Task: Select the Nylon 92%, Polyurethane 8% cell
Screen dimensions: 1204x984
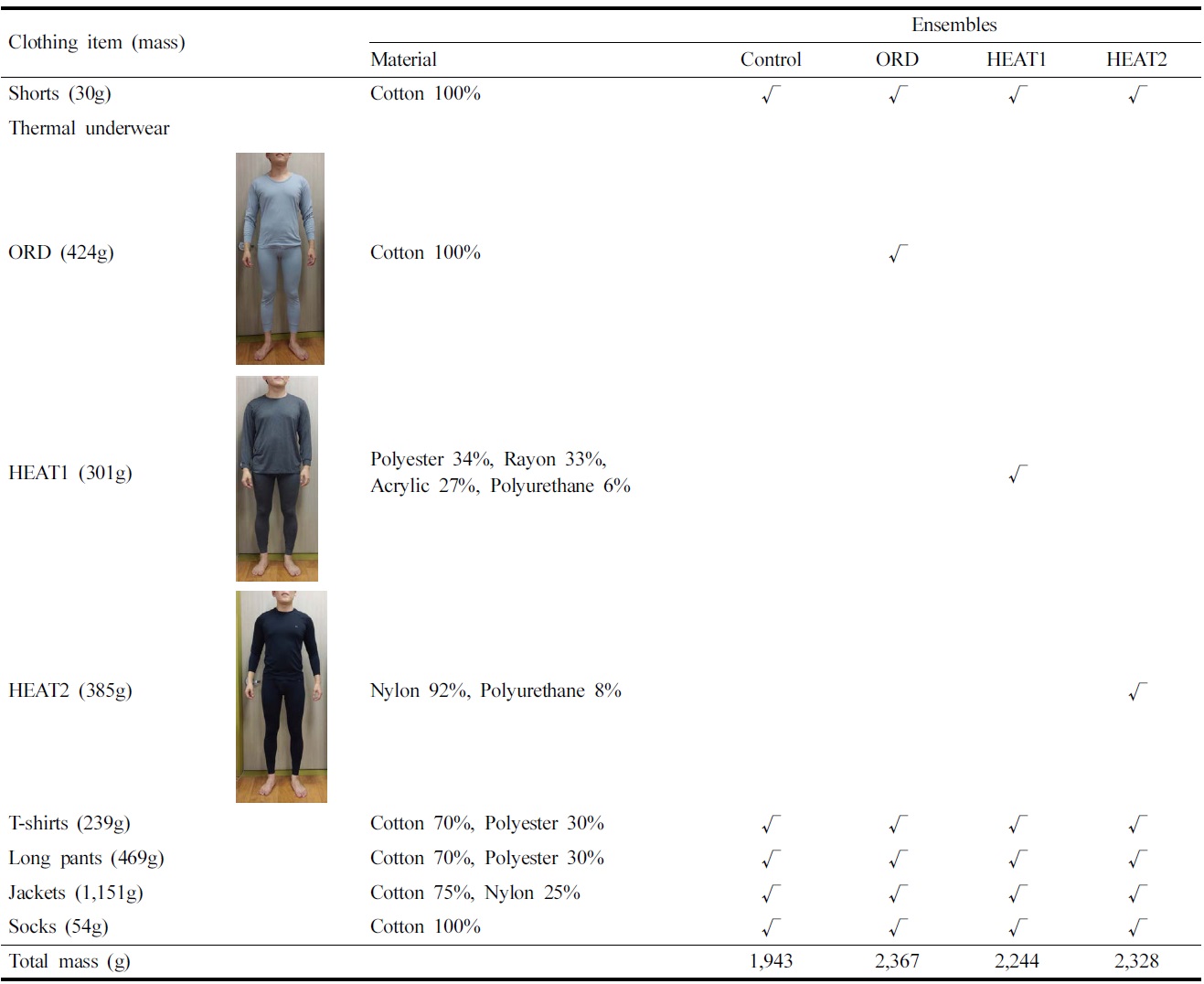Action: (x=495, y=690)
